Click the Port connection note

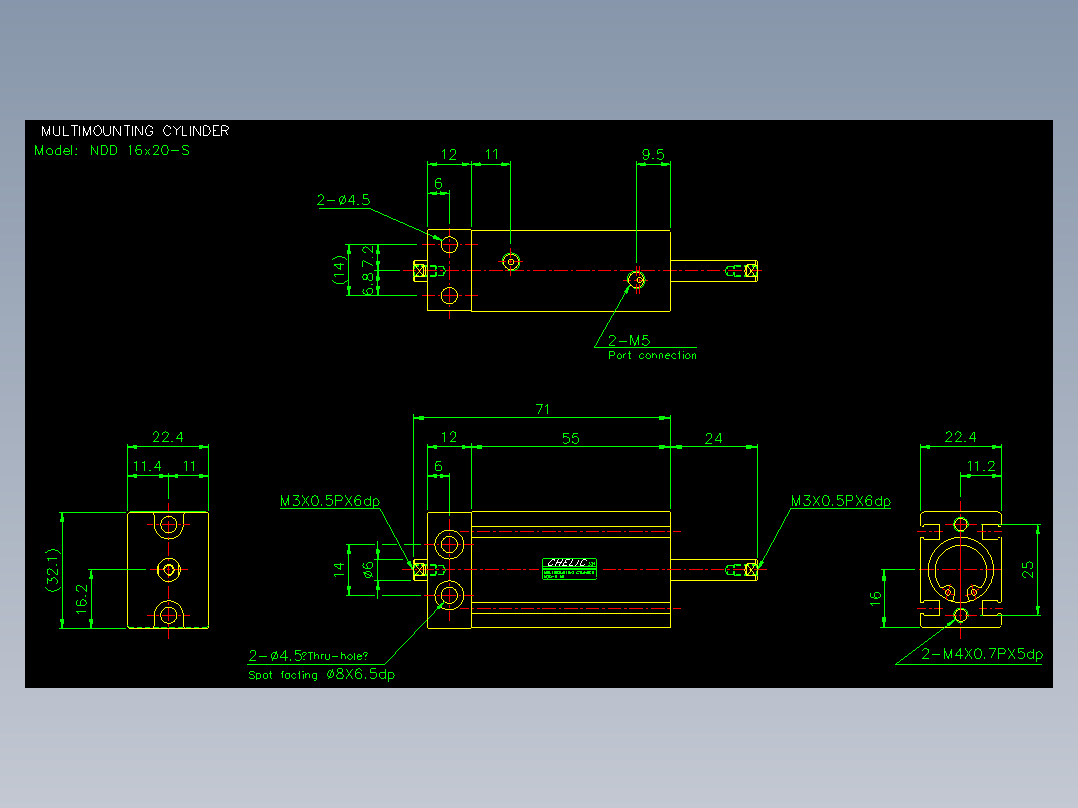click(x=652, y=356)
